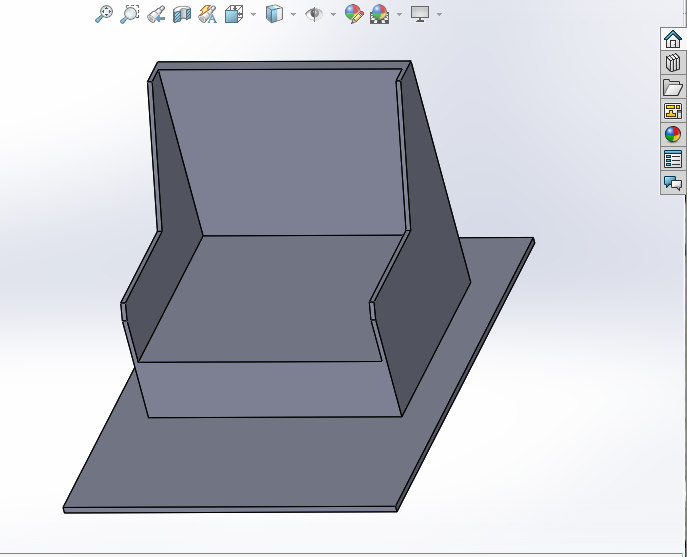Open the Display Style dropdown arrow
Image resolution: width=687 pixels, height=557 pixels.
pyautogui.click(x=294, y=14)
